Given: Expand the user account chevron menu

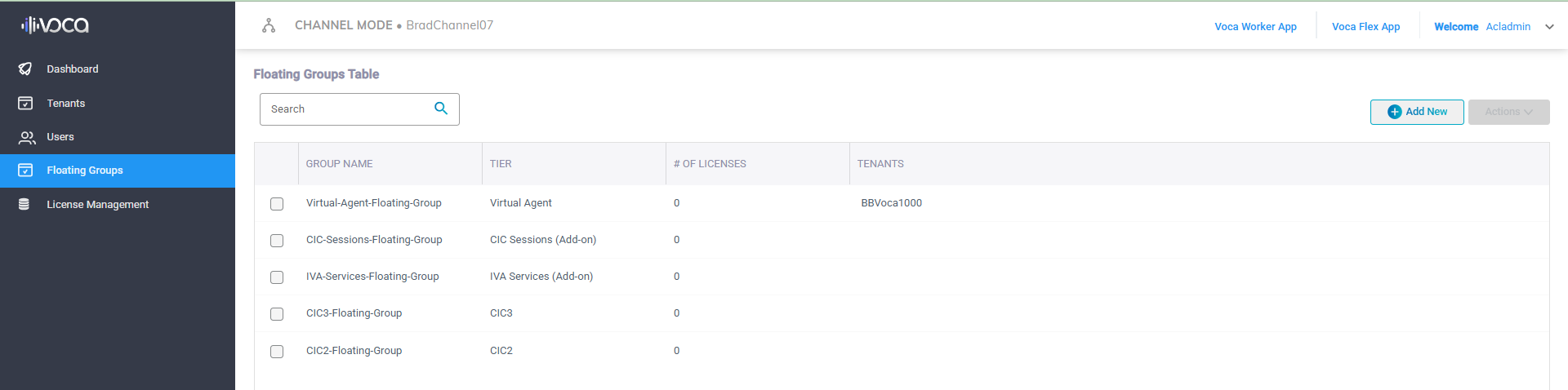Looking at the screenshot, I should 1549,27.
